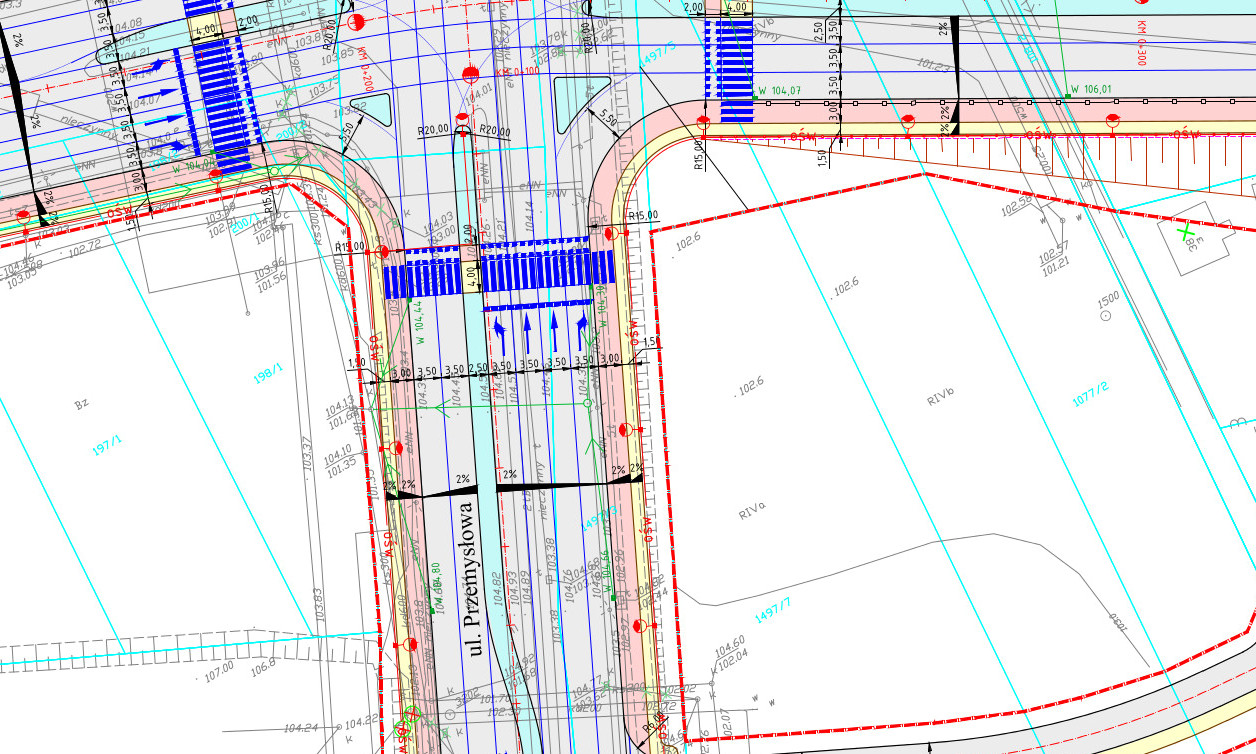The width and height of the screenshot is (1256, 754).
Task: Click the red lamp symbol near KM 0+100
Action: pos(471,73)
